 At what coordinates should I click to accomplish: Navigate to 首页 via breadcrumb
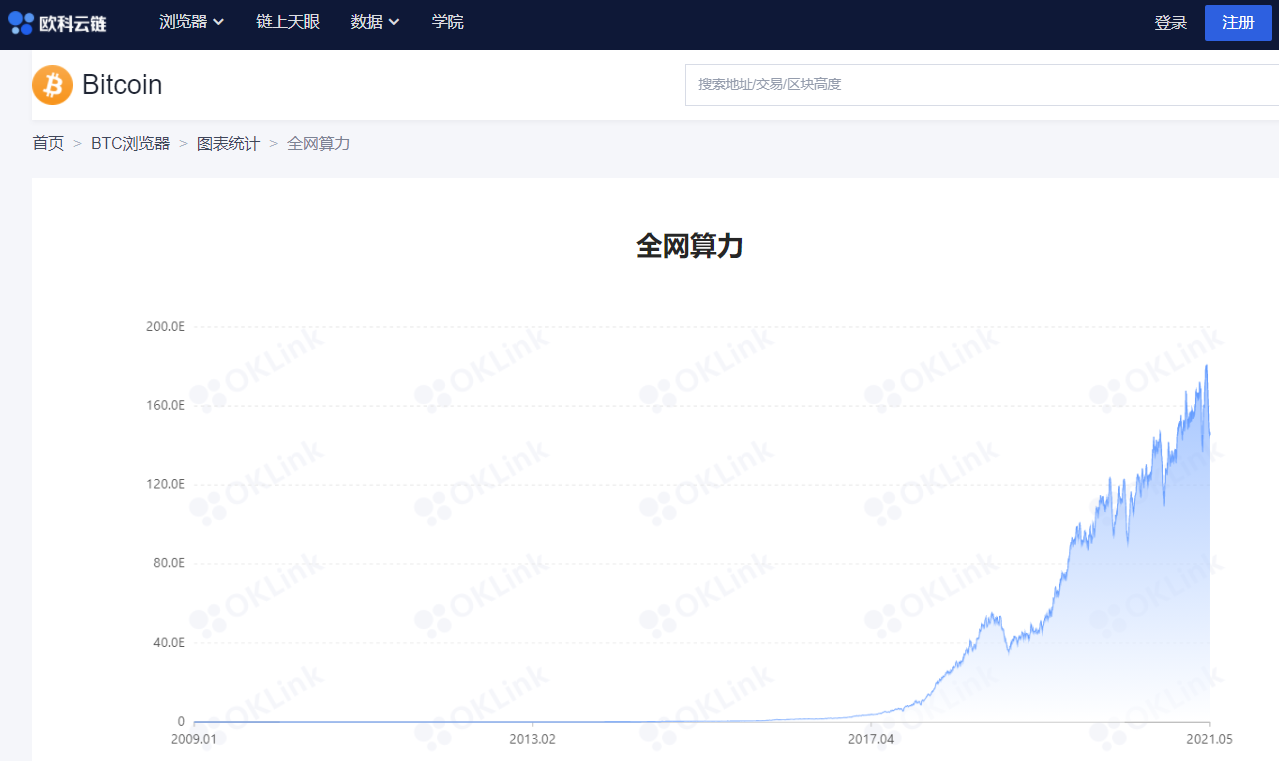click(x=48, y=143)
